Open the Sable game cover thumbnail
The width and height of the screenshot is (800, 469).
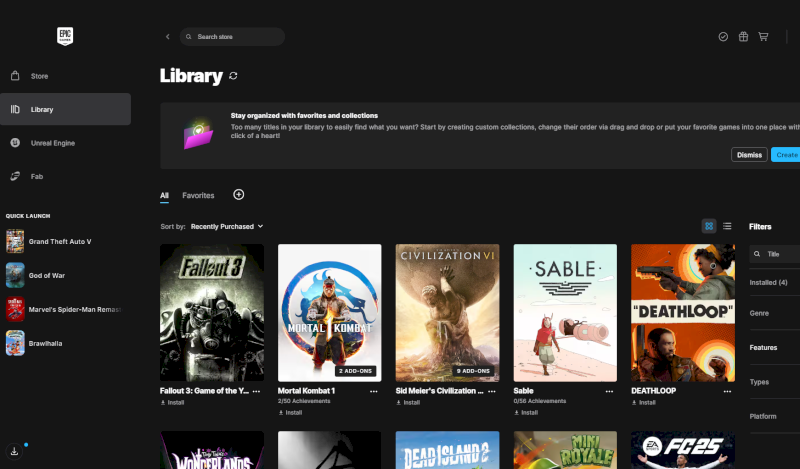pyautogui.click(x=565, y=313)
